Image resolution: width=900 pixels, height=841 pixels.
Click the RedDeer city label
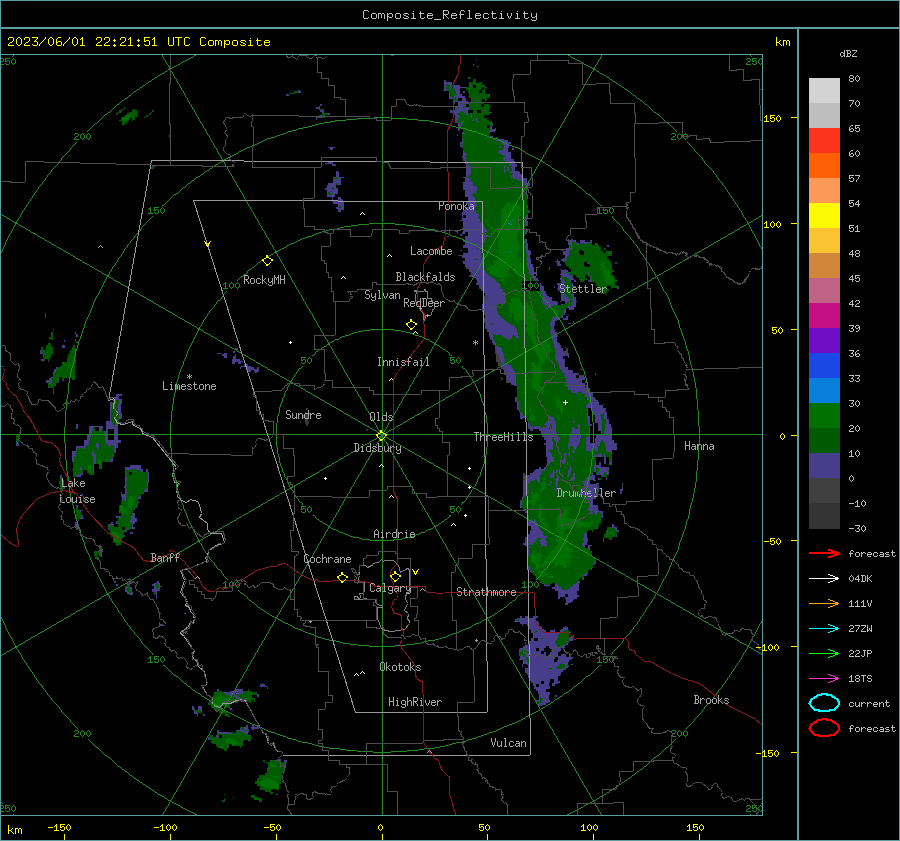point(424,303)
